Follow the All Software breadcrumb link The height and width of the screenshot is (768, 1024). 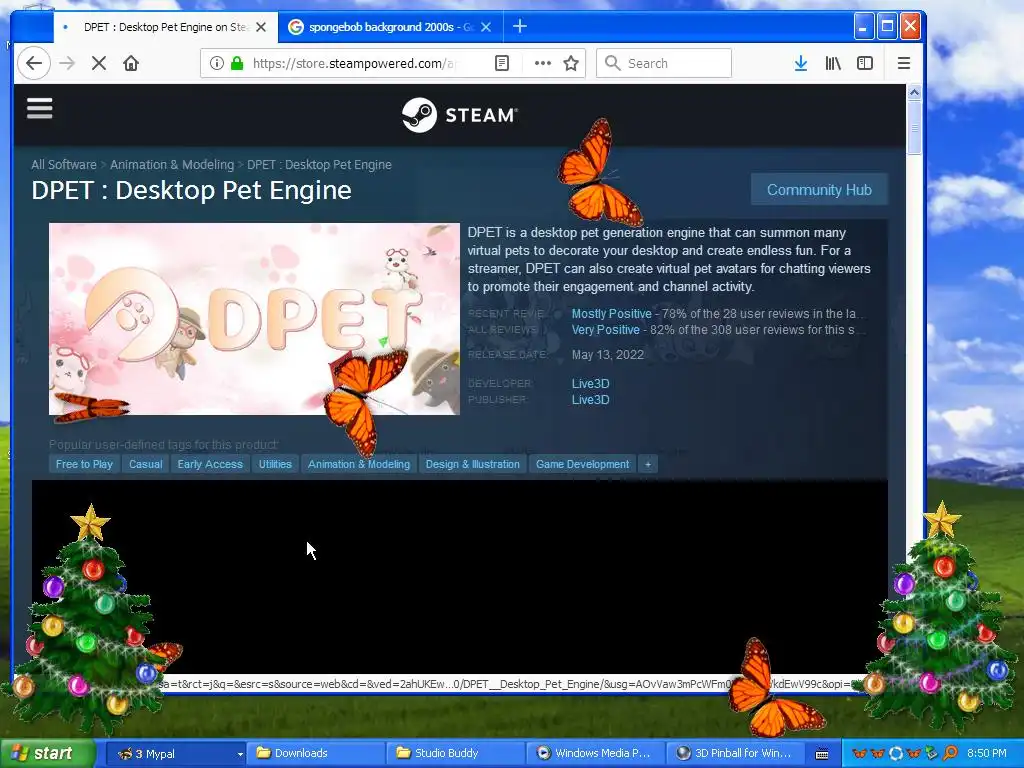[64, 165]
